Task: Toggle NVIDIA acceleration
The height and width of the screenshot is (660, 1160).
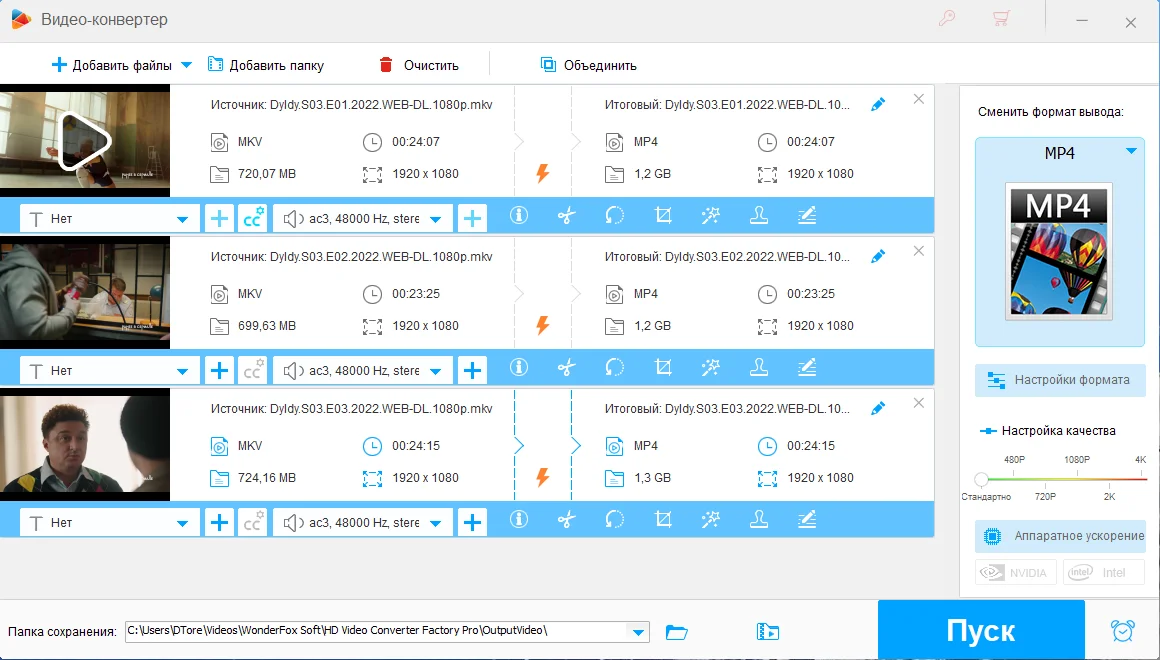Action: pos(1015,573)
